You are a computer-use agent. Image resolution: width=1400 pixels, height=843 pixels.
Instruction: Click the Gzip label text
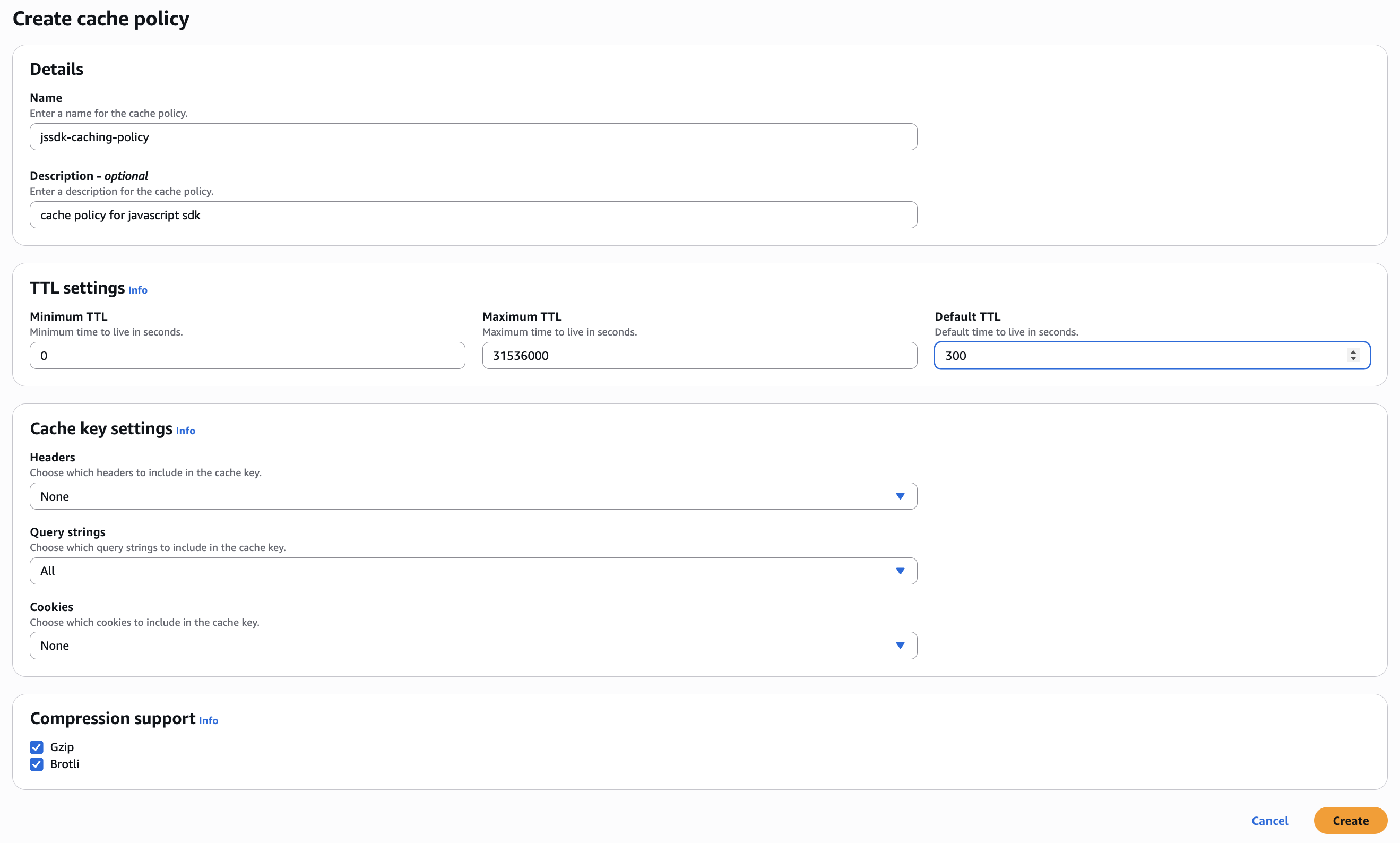pos(62,747)
